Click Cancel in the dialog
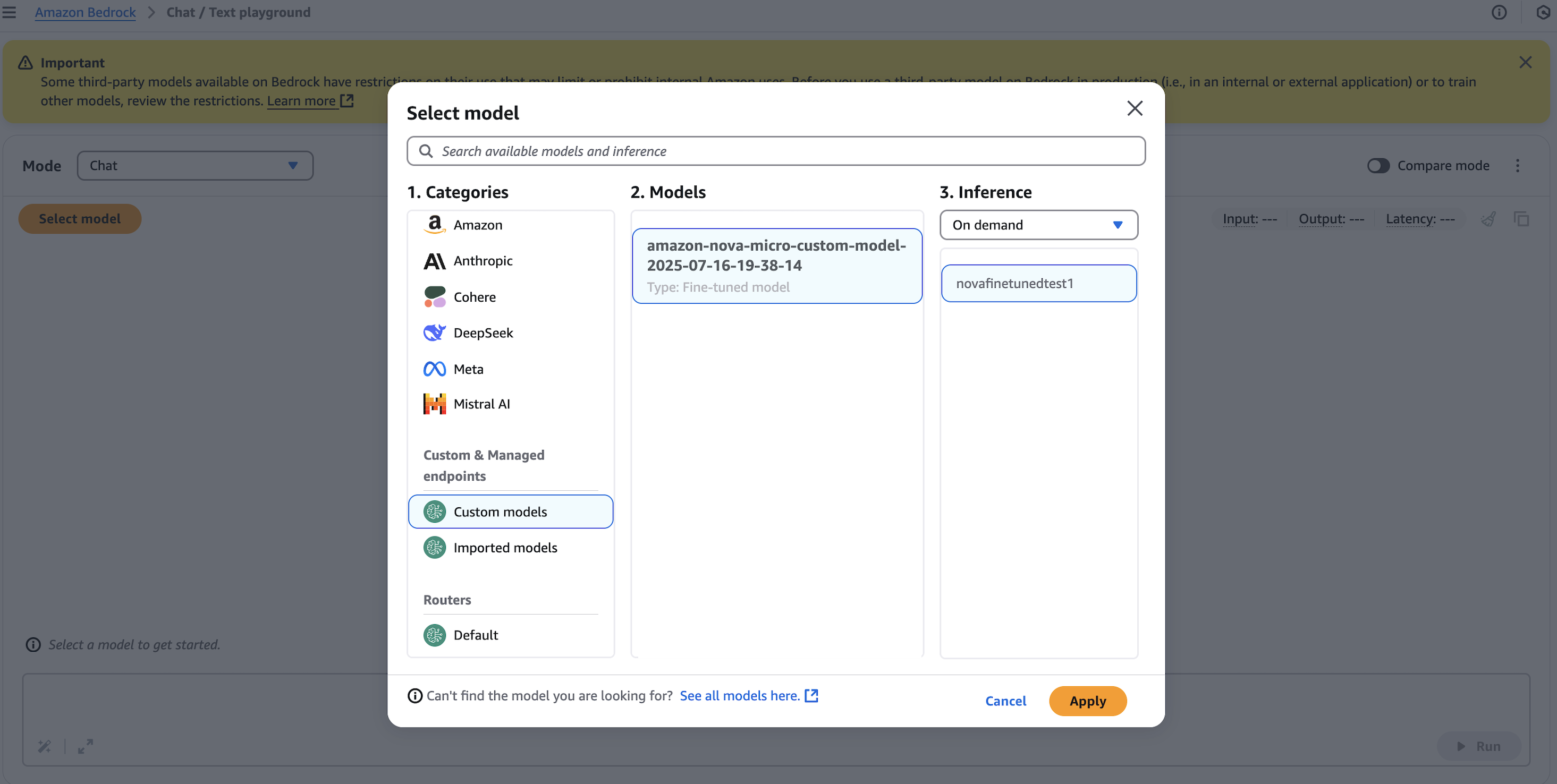 click(1005, 701)
